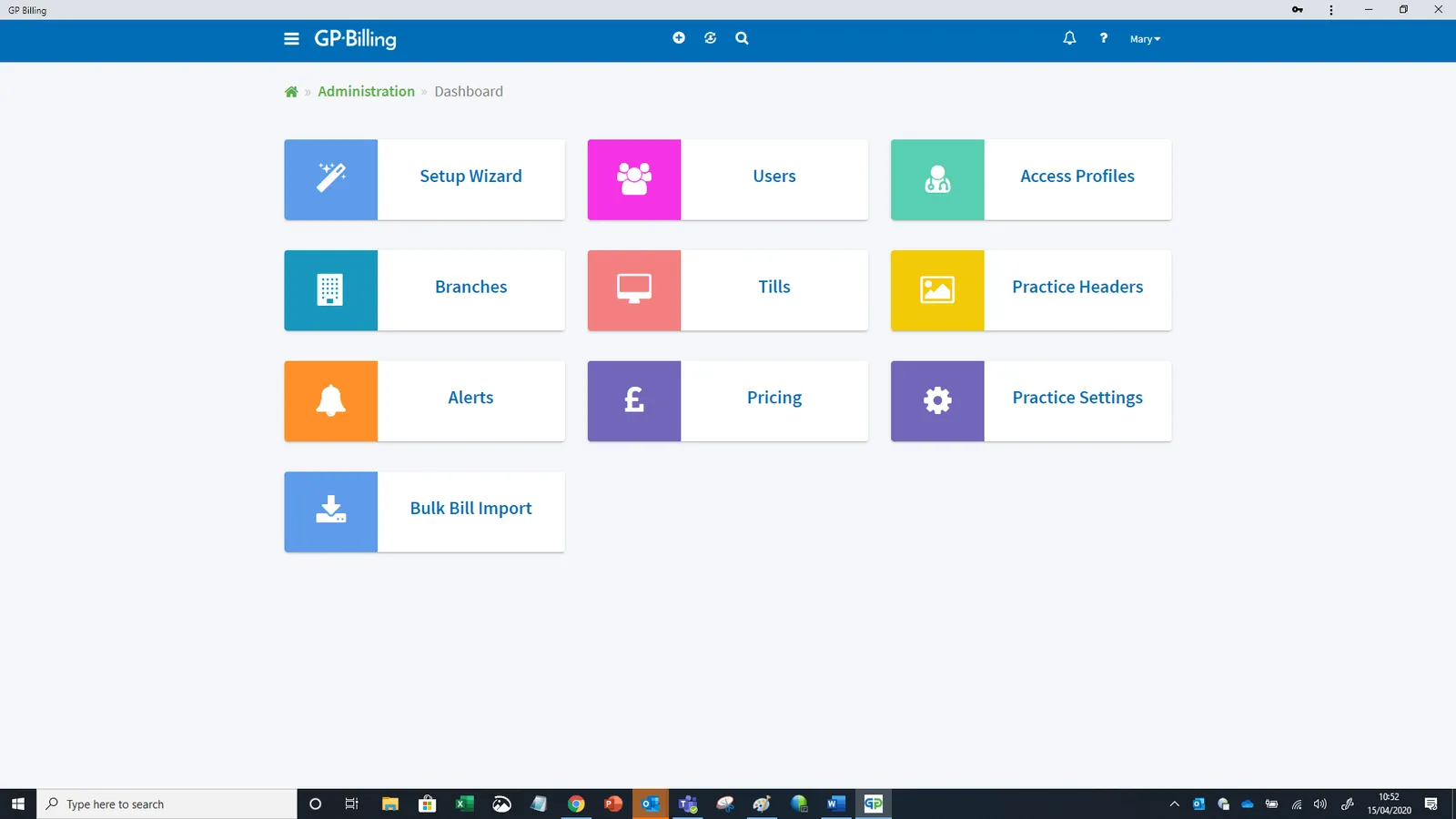Click the green home breadcrumb icon
The image size is (1456, 819).
tap(291, 92)
